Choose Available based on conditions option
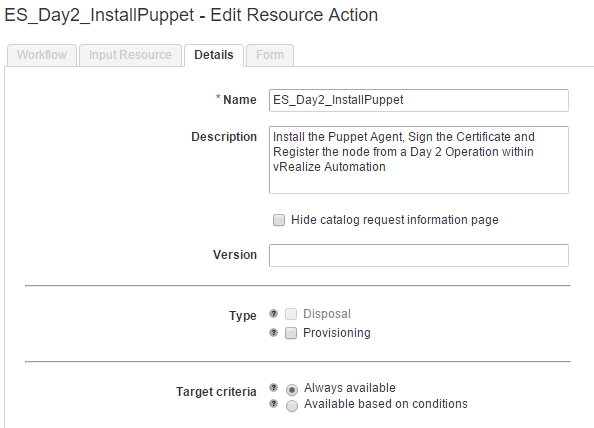The height and width of the screenshot is (428, 594). tap(292, 406)
